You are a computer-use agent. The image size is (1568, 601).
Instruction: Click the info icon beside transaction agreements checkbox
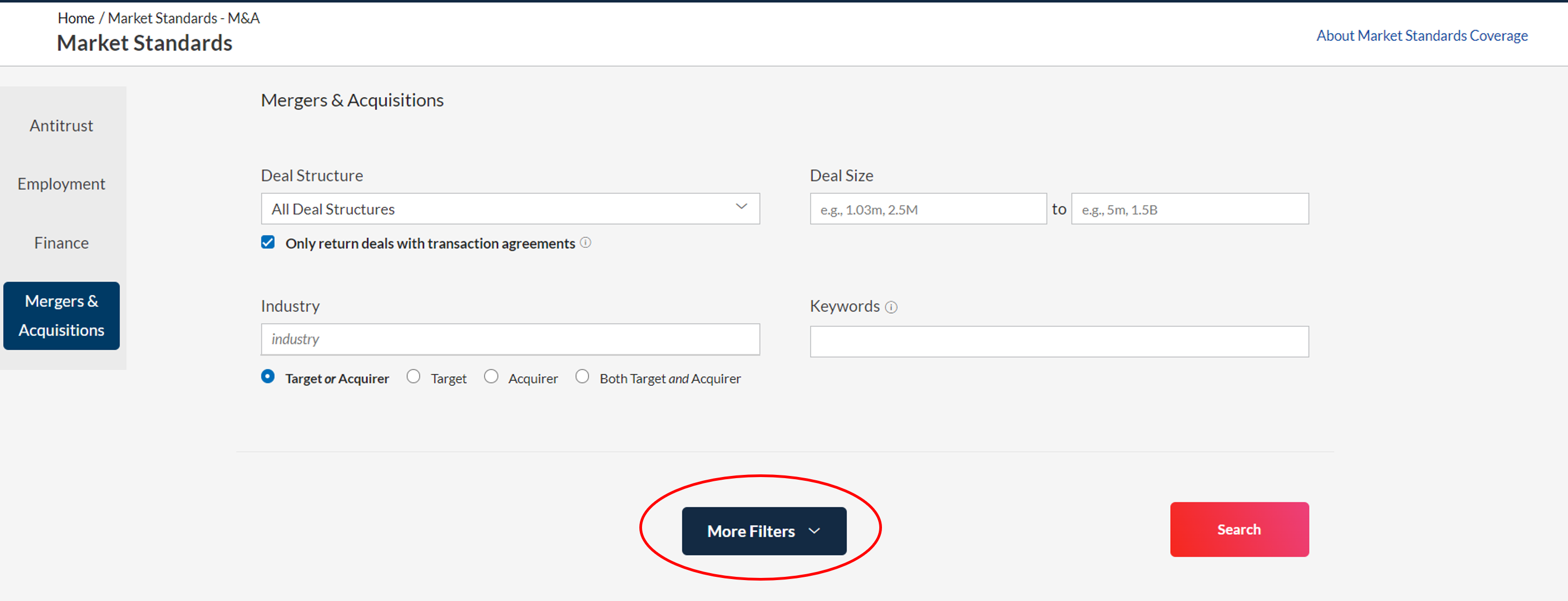click(x=586, y=243)
